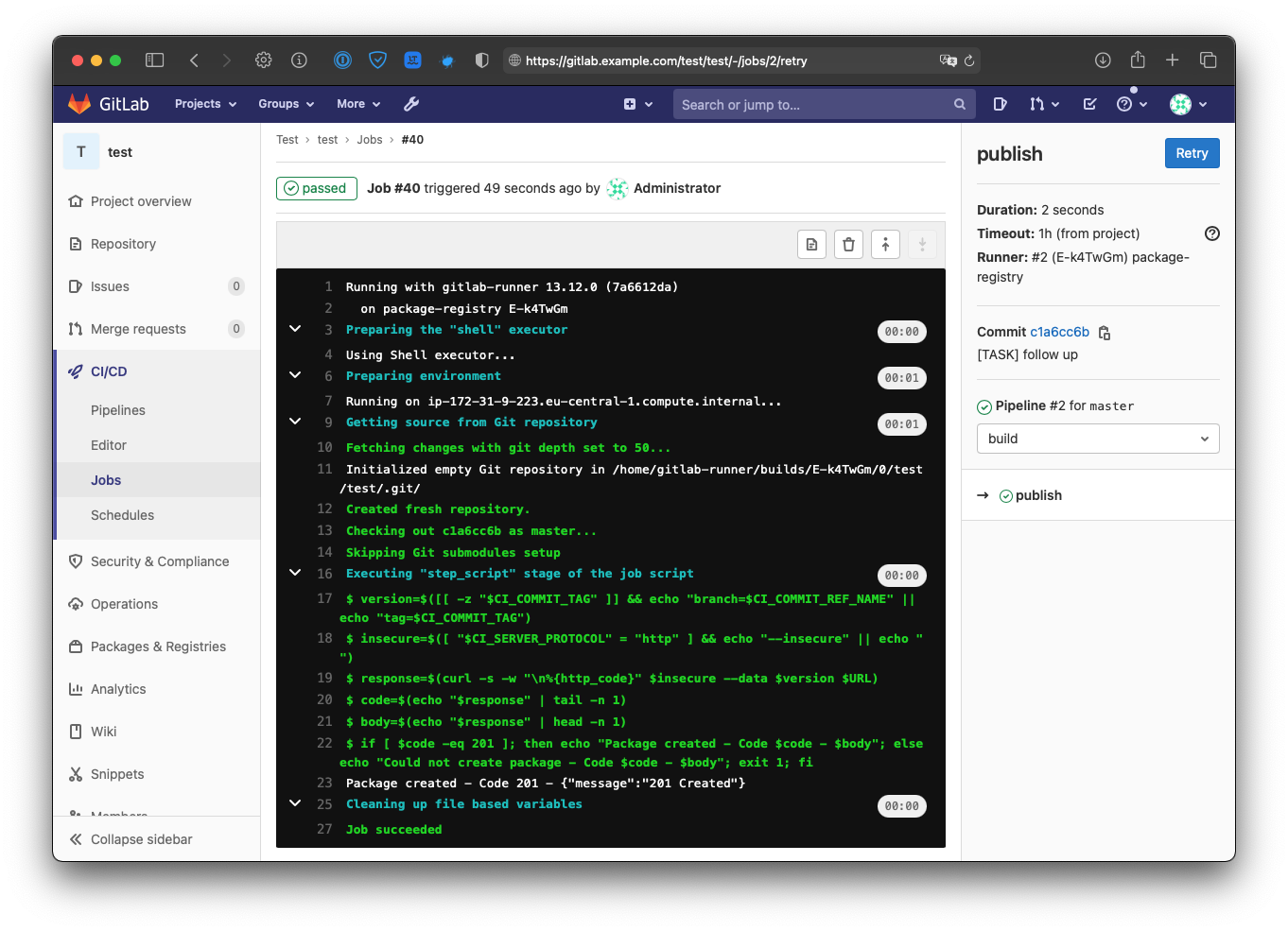Screen dimensions: 1288x931
Task: Click the timeout help question mark icon
Action: tap(1212, 233)
